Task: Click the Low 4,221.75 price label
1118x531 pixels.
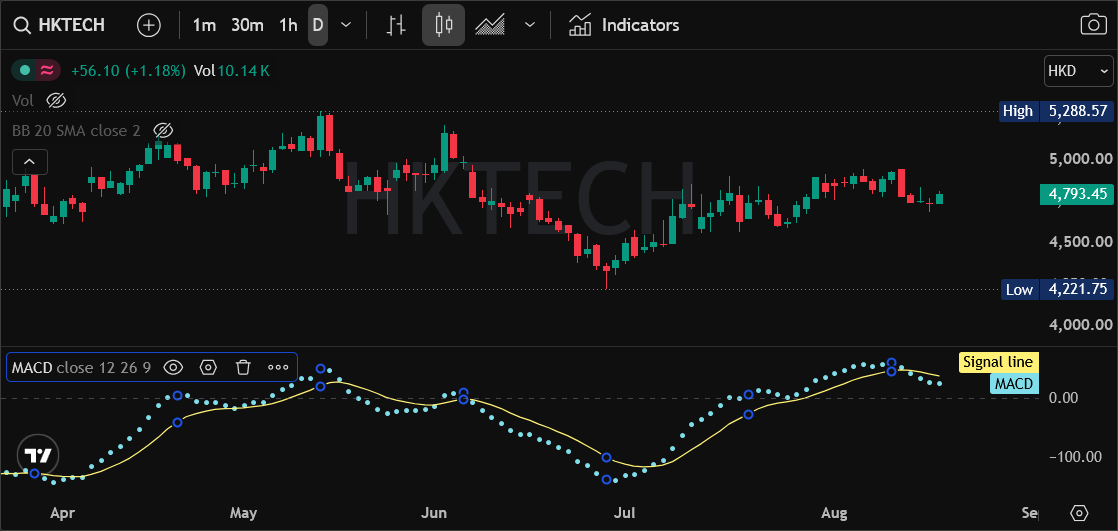Action: (1057, 289)
